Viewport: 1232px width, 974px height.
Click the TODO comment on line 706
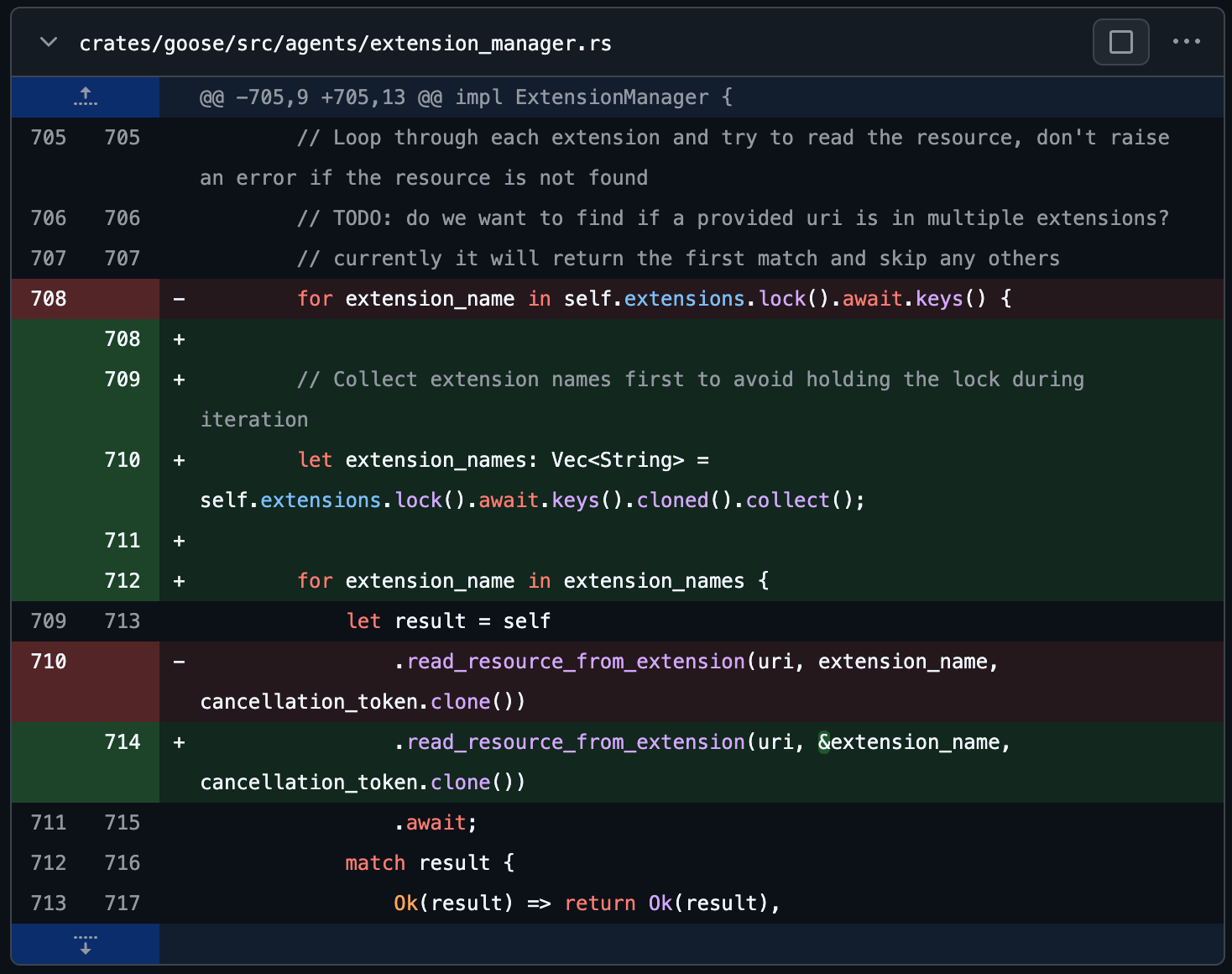coord(732,218)
